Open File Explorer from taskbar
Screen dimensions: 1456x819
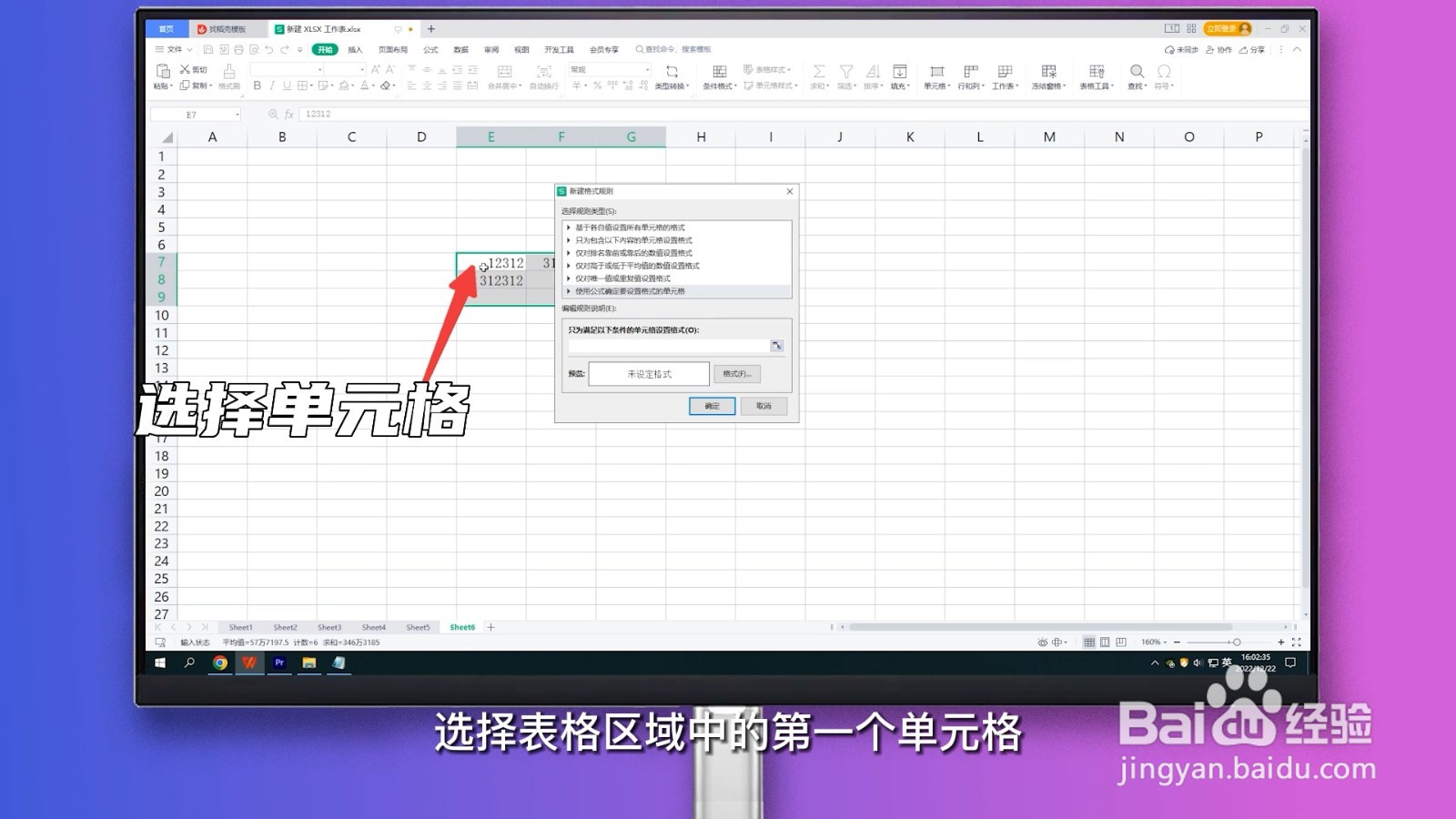coord(309,662)
